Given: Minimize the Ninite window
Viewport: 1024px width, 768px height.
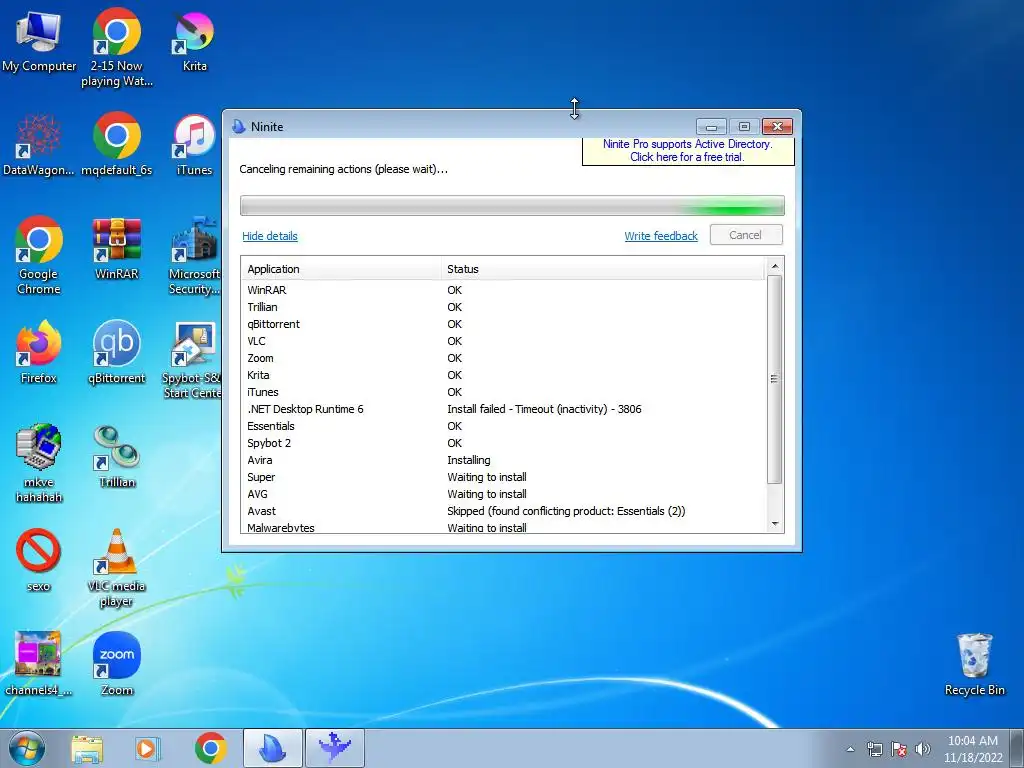Looking at the screenshot, I should click(x=711, y=126).
